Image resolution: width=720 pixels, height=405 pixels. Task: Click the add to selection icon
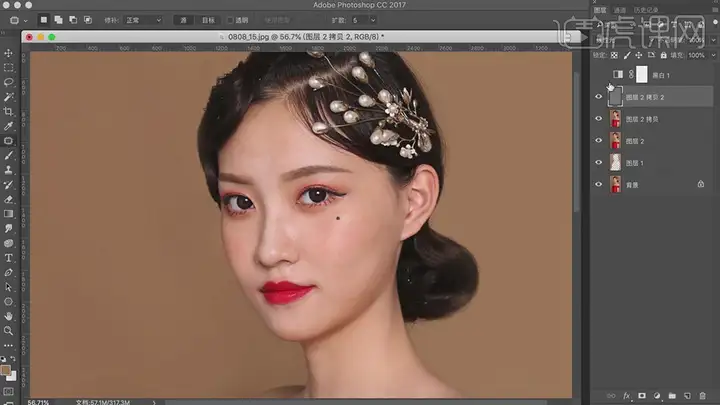point(58,20)
